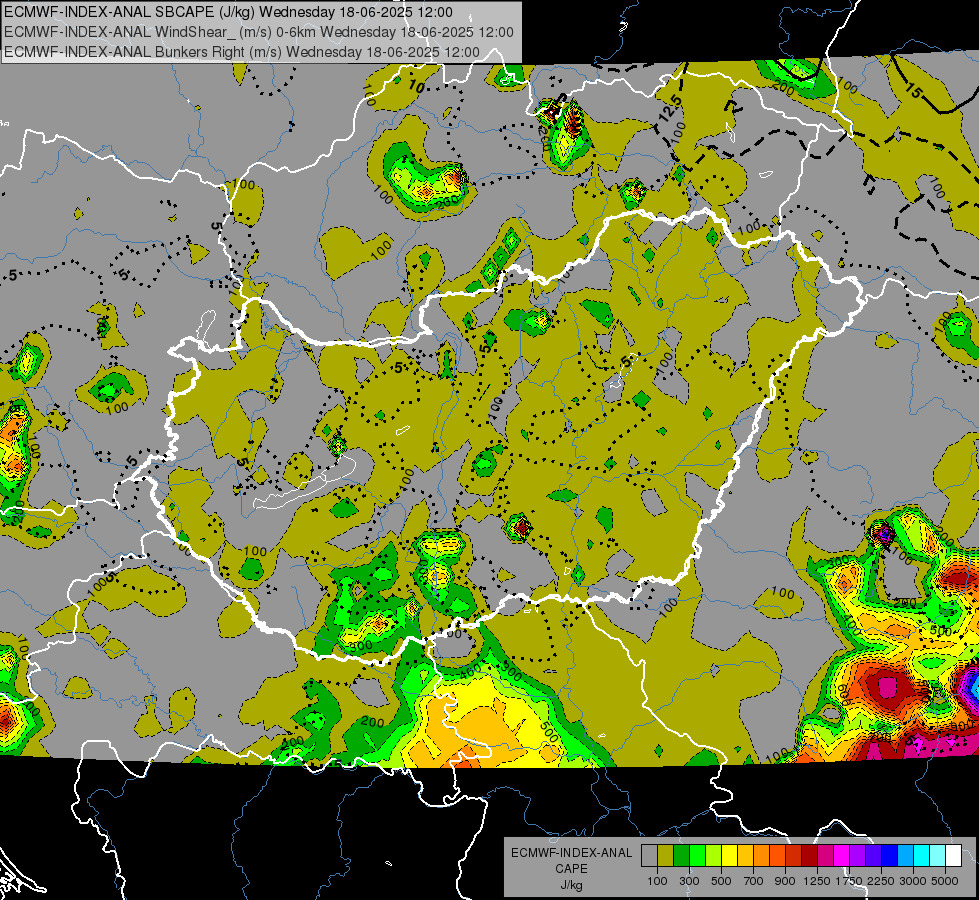
Task: Click the J/kg unit label in legend
Action: click(571, 885)
